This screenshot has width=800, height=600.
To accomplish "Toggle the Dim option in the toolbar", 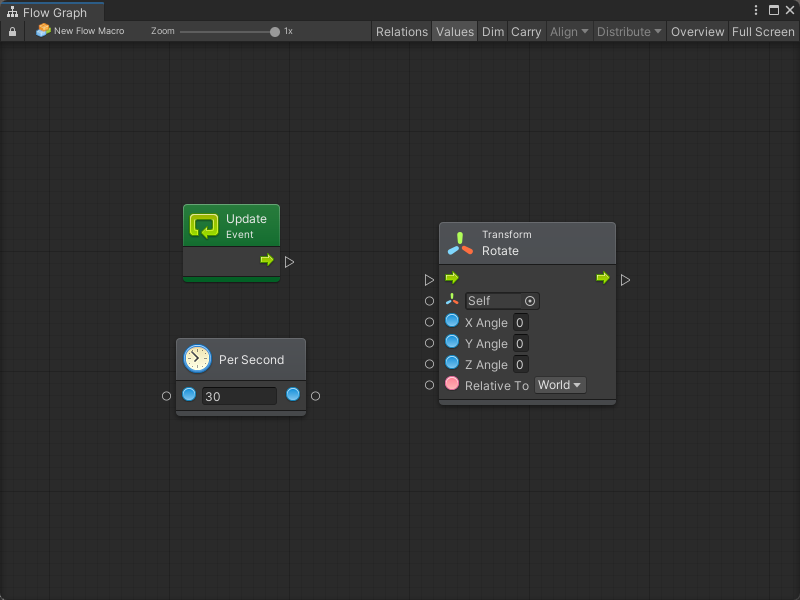I will [x=493, y=32].
